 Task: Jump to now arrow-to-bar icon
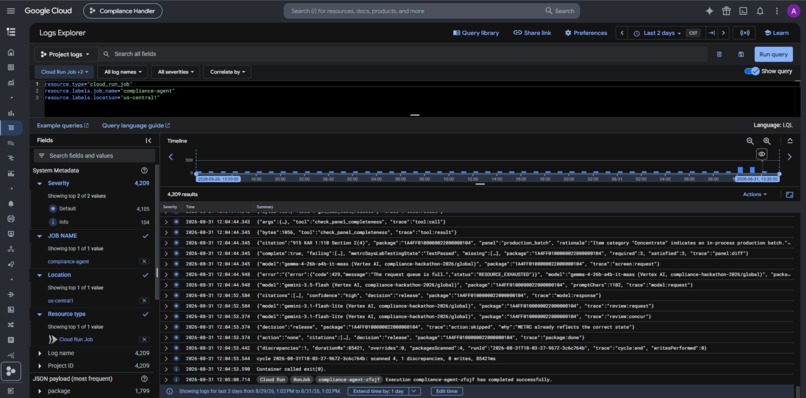tap(712, 33)
